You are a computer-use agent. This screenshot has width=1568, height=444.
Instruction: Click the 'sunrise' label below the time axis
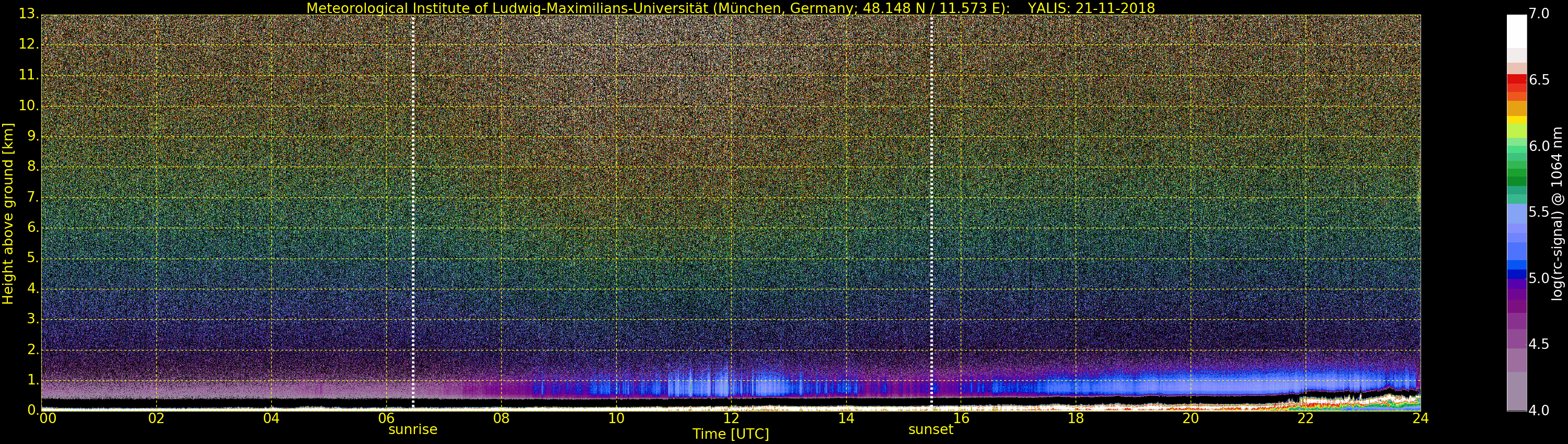coord(413,429)
